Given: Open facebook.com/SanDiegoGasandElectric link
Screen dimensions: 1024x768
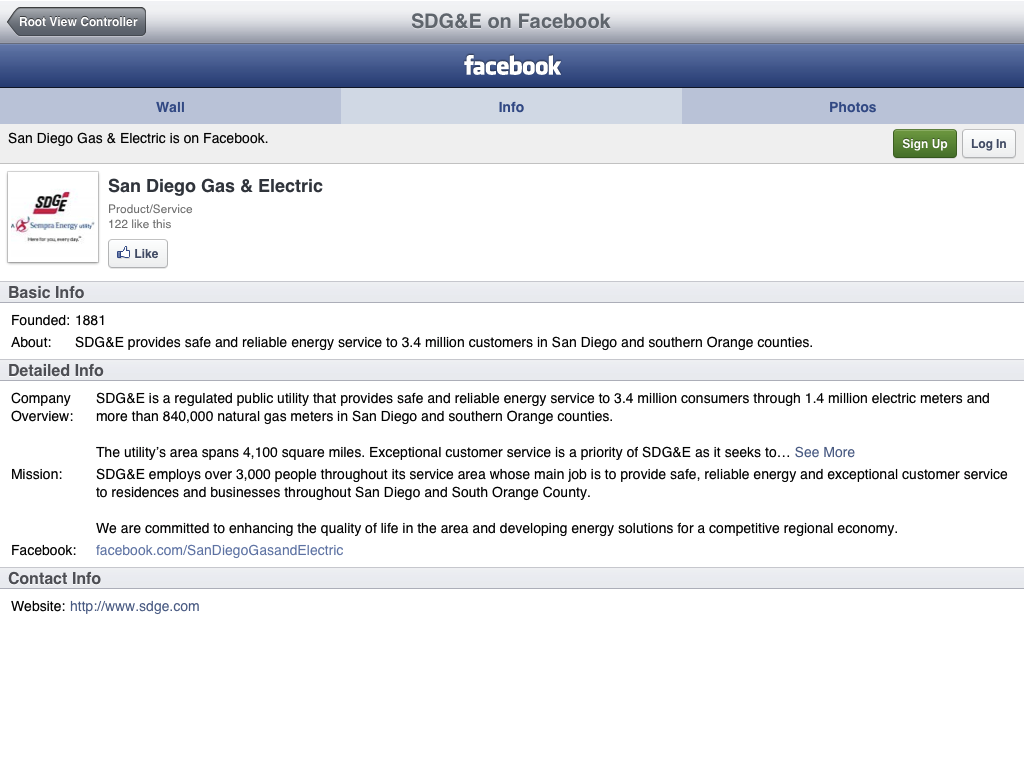Looking at the screenshot, I should pos(219,551).
